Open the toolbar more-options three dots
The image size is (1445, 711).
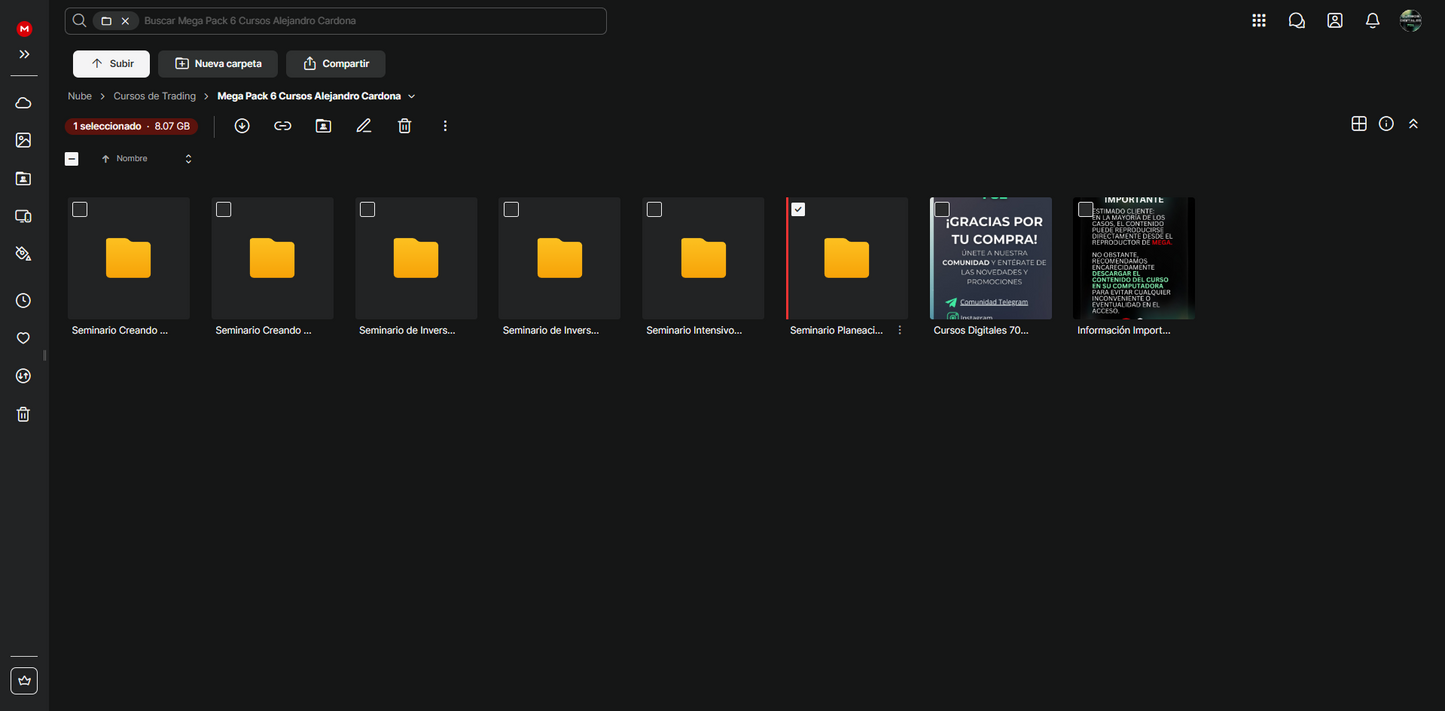(x=445, y=126)
